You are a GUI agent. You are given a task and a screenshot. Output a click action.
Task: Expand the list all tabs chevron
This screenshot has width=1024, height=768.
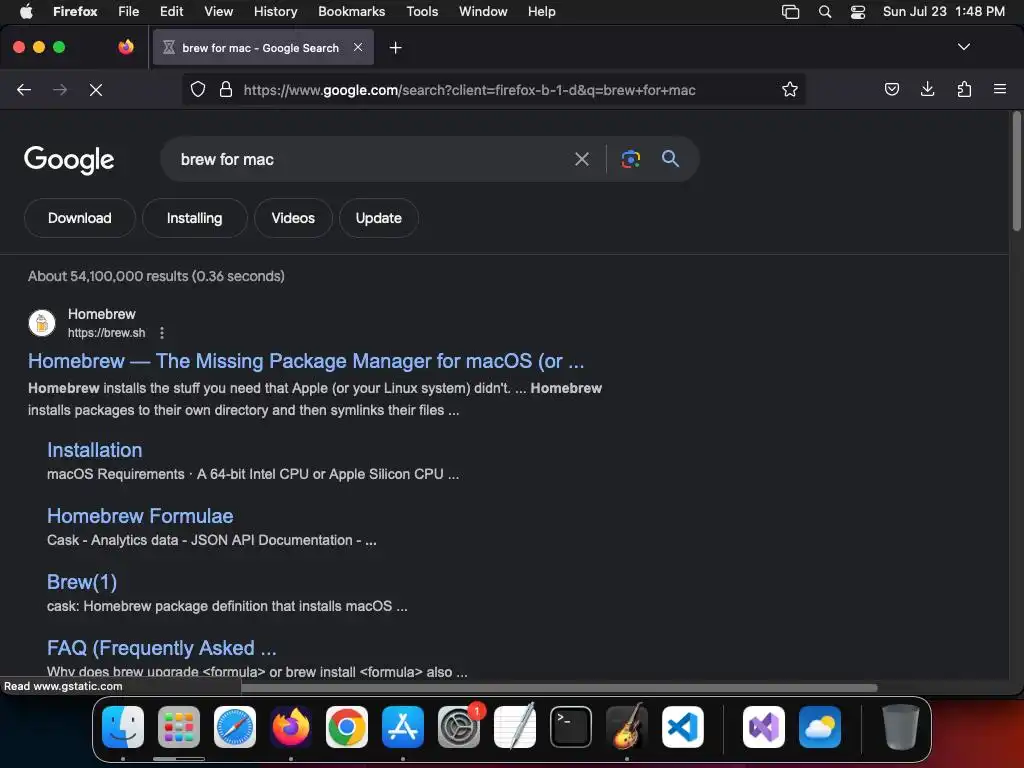pos(963,47)
